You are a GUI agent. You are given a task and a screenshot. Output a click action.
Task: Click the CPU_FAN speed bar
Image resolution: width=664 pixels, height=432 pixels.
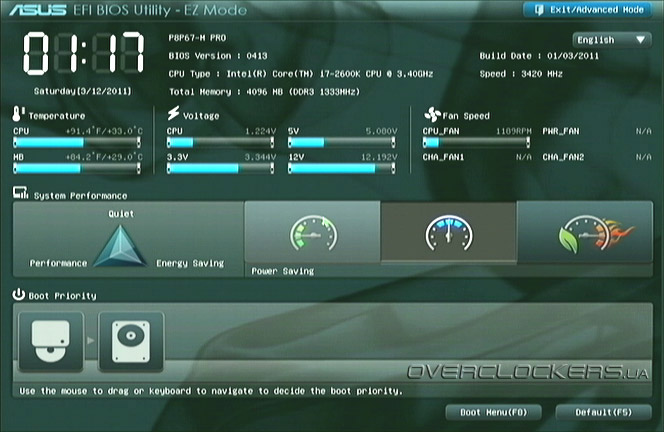point(476,143)
